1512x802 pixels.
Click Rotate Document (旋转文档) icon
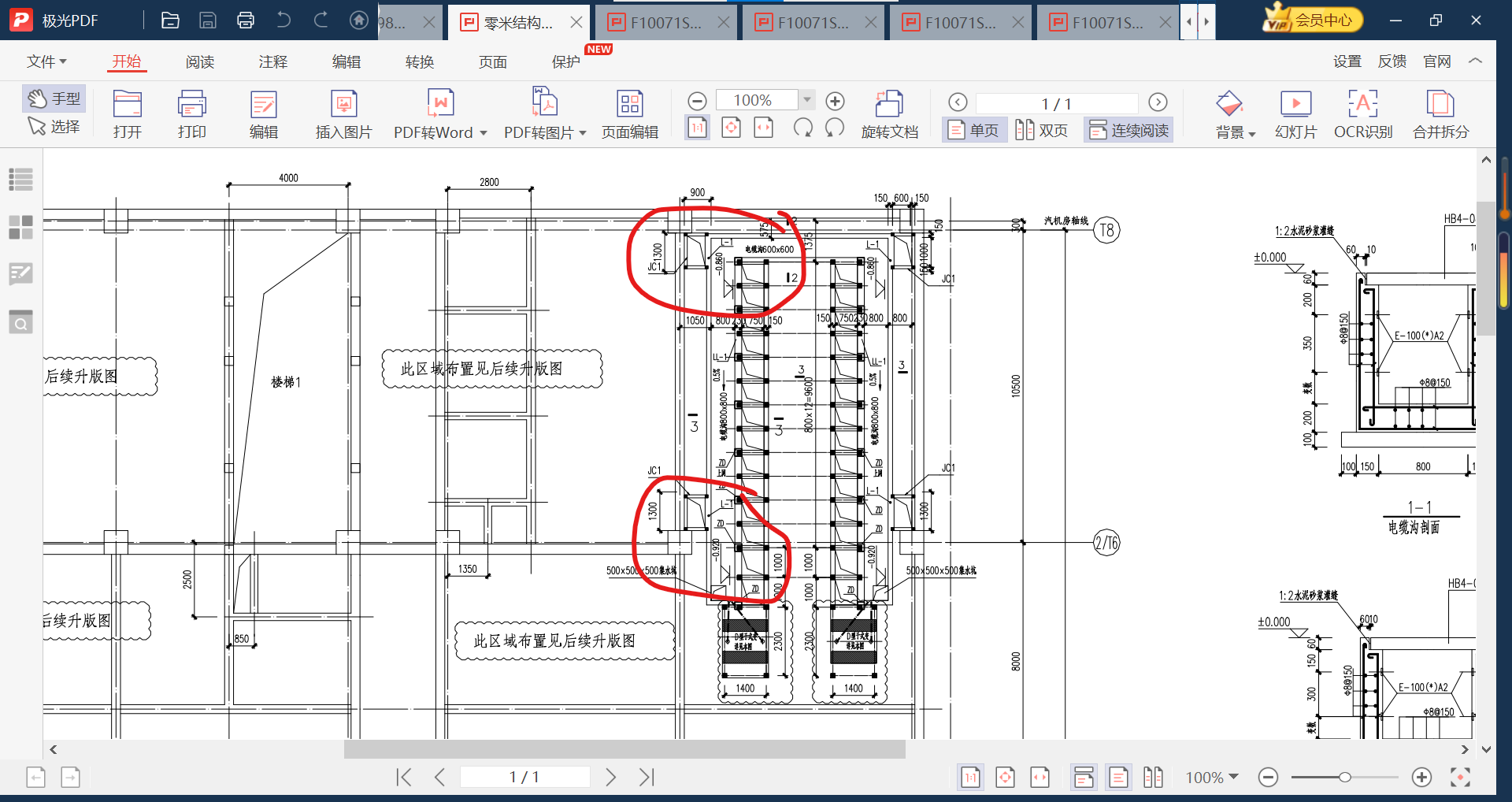889,114
